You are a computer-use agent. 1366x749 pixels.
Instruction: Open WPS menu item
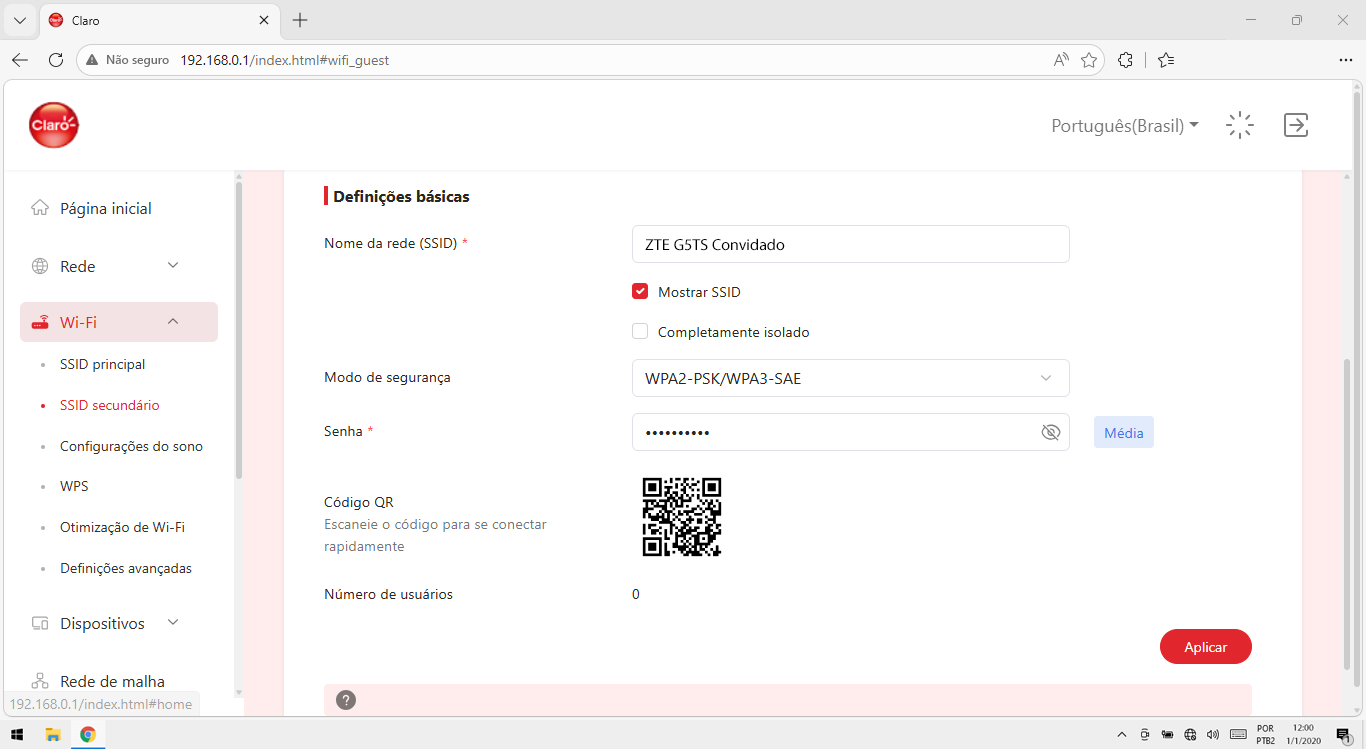click(x=74, y=486)
